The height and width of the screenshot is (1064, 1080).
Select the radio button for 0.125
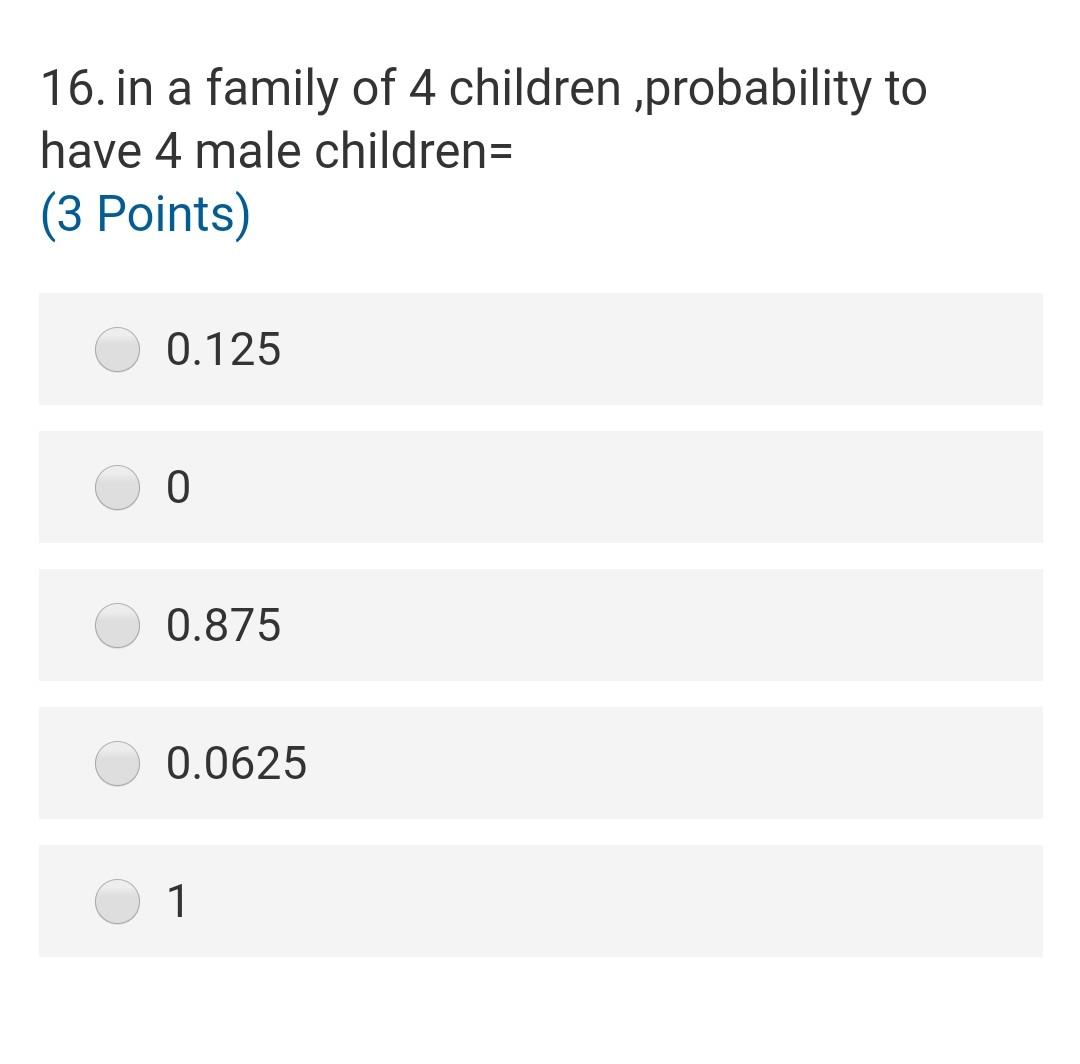point(117,349)
